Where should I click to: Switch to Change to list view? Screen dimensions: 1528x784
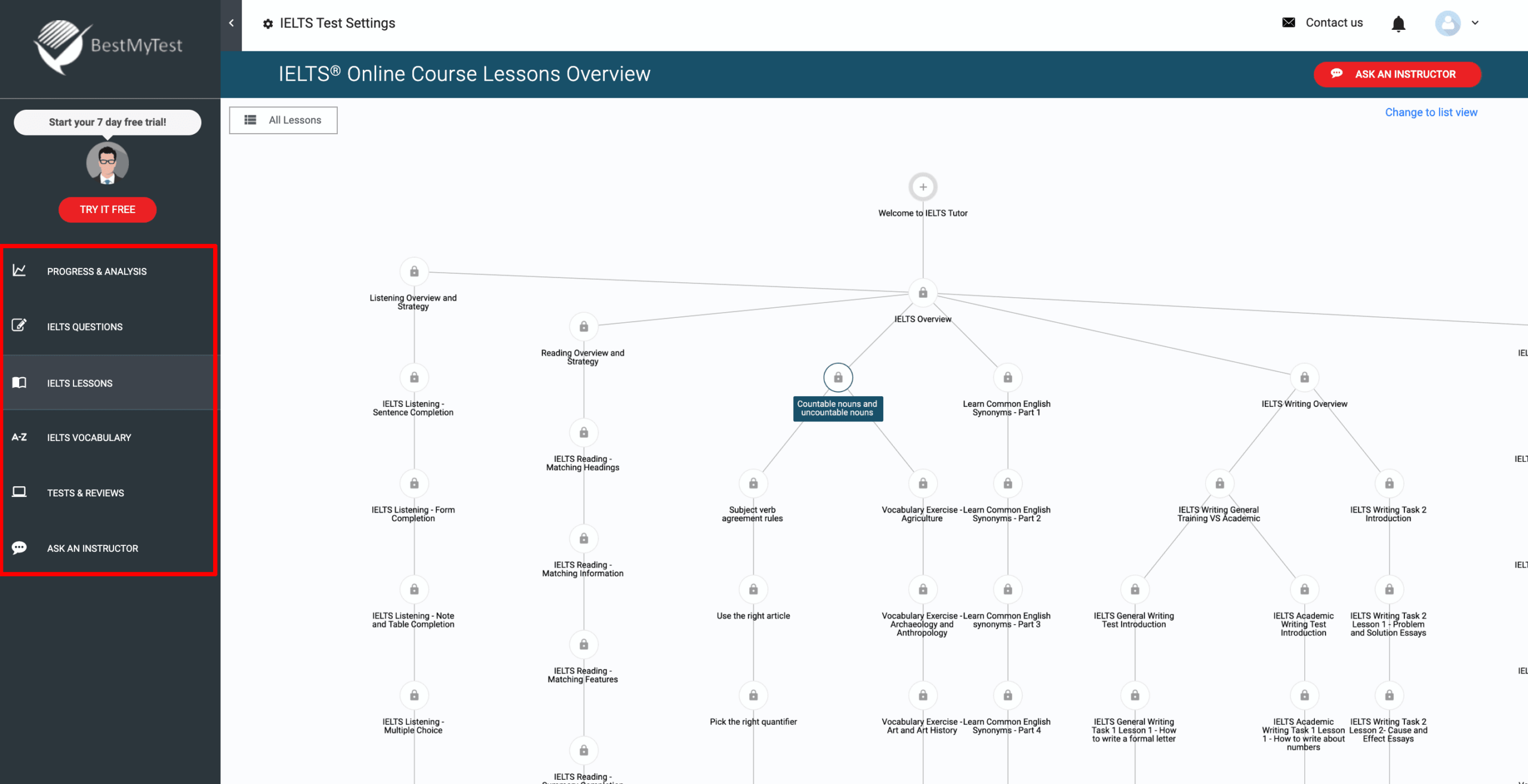tap(1431, 112)
